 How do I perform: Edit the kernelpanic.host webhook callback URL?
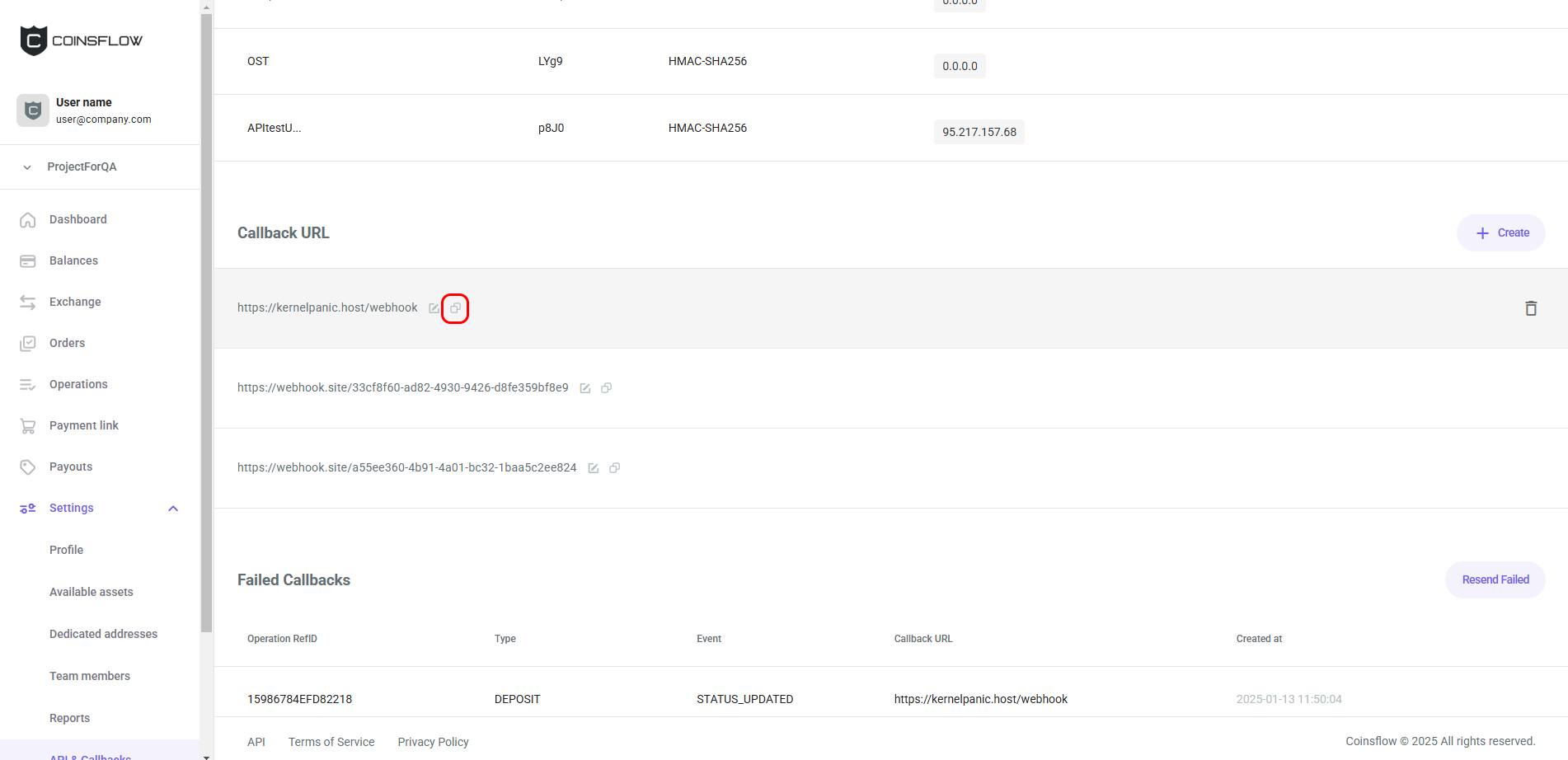[434, 308]
